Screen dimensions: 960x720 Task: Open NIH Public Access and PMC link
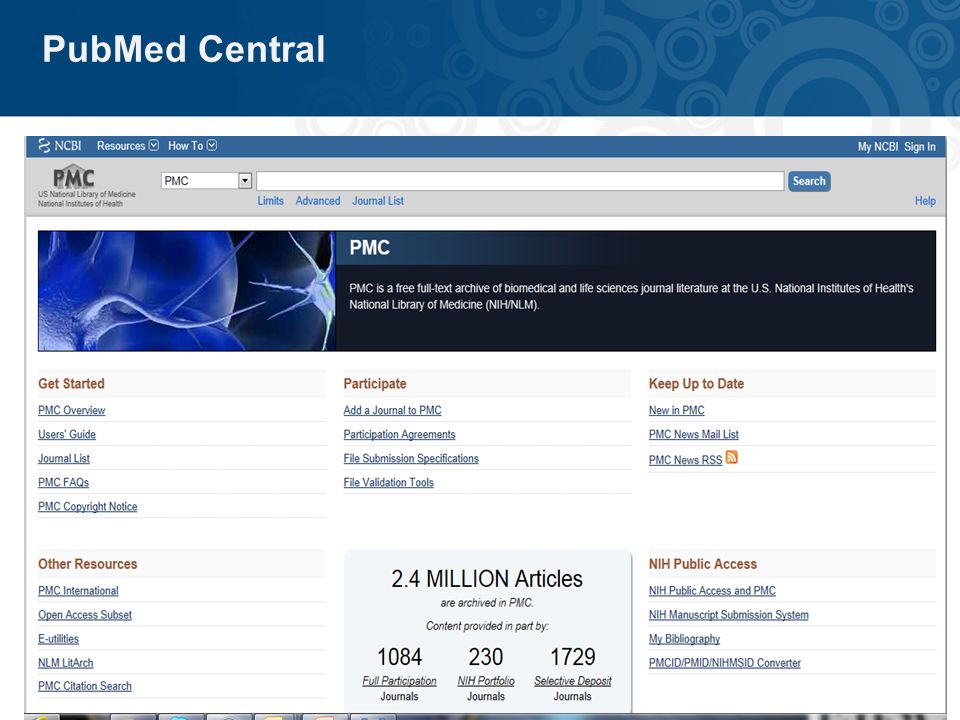pyautogui.click(x=712, y=591)
